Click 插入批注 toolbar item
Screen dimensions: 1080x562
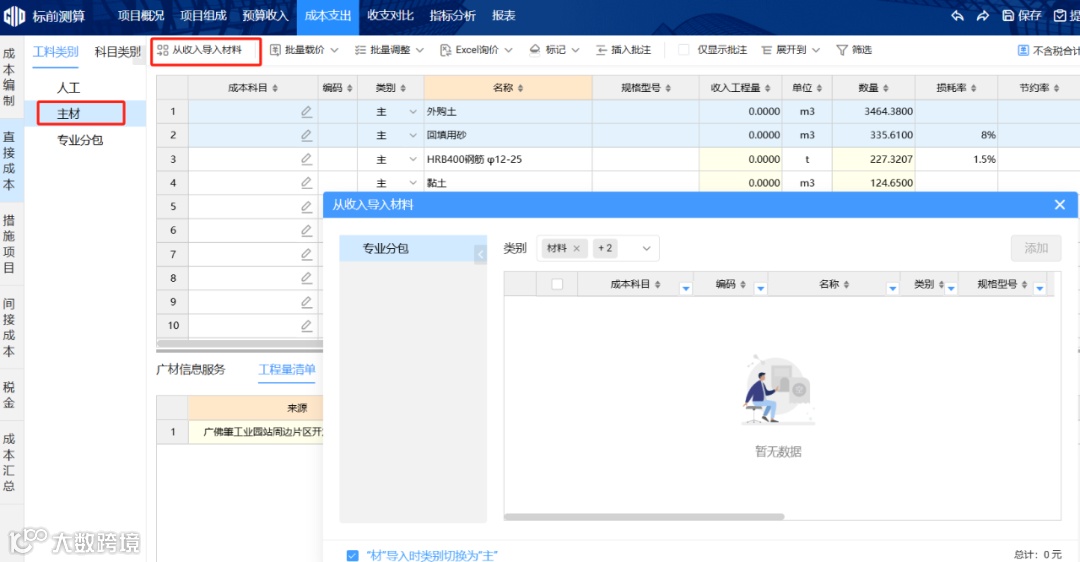623,50
